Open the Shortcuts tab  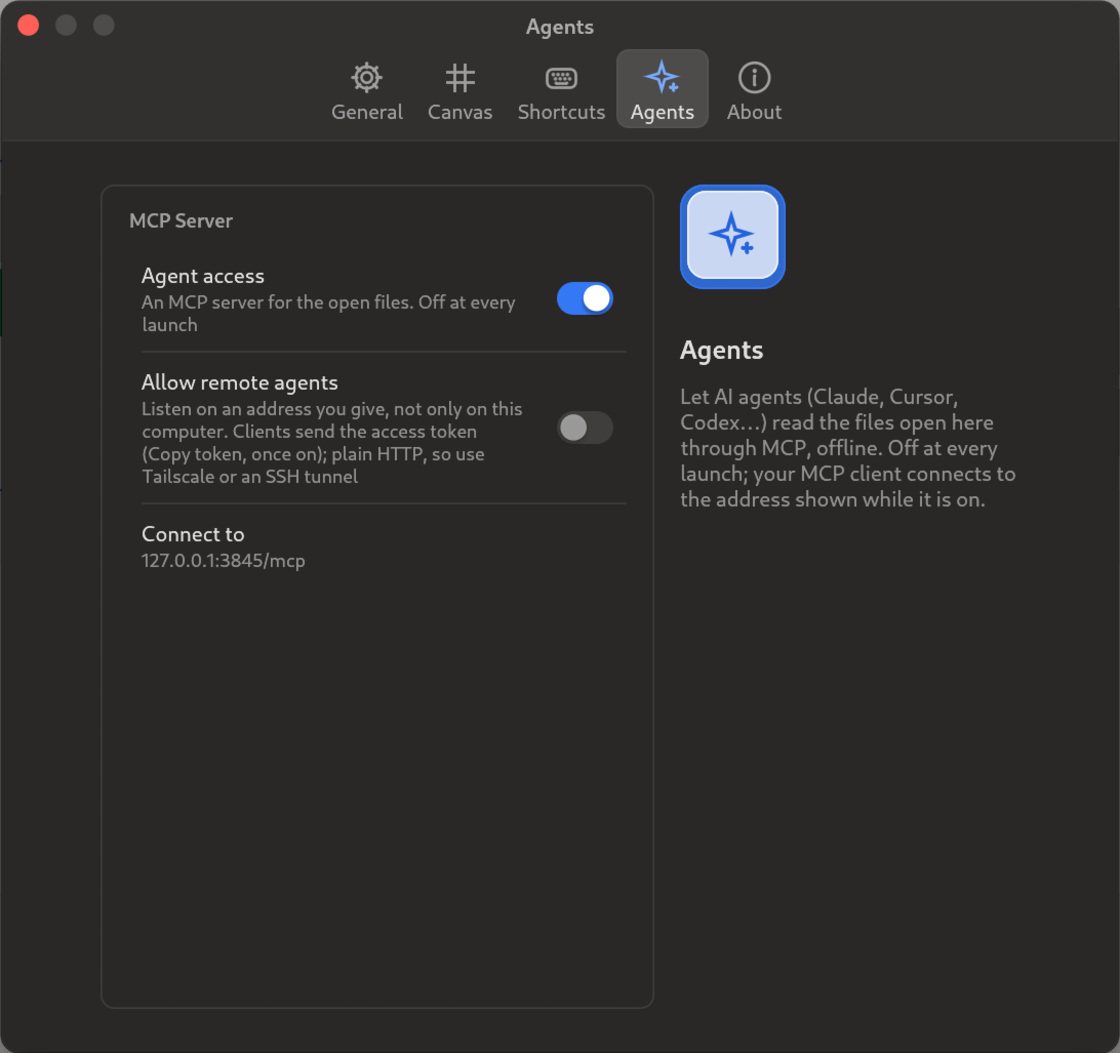point(561,91)
